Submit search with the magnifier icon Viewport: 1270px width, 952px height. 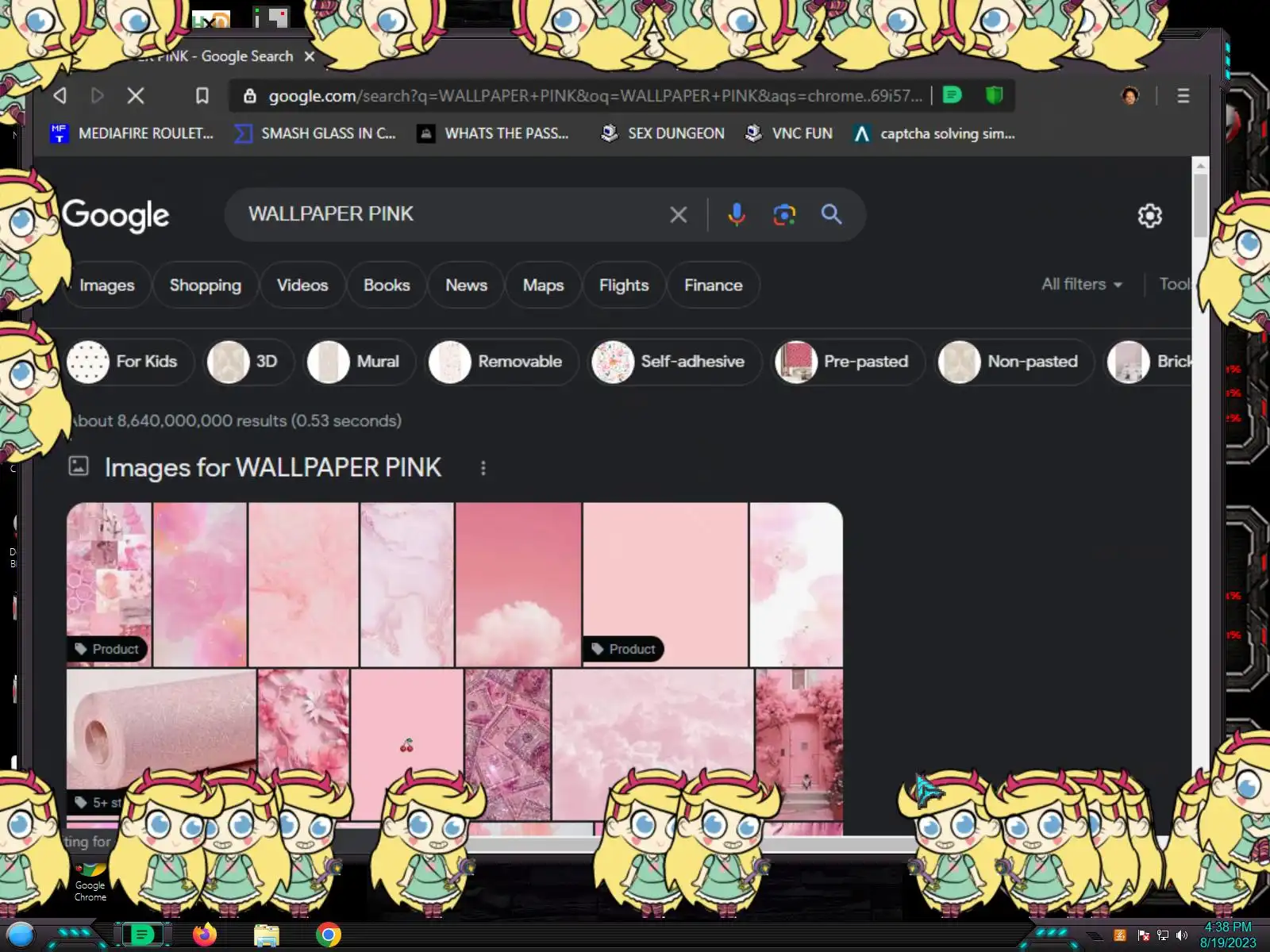pos(831,214)
